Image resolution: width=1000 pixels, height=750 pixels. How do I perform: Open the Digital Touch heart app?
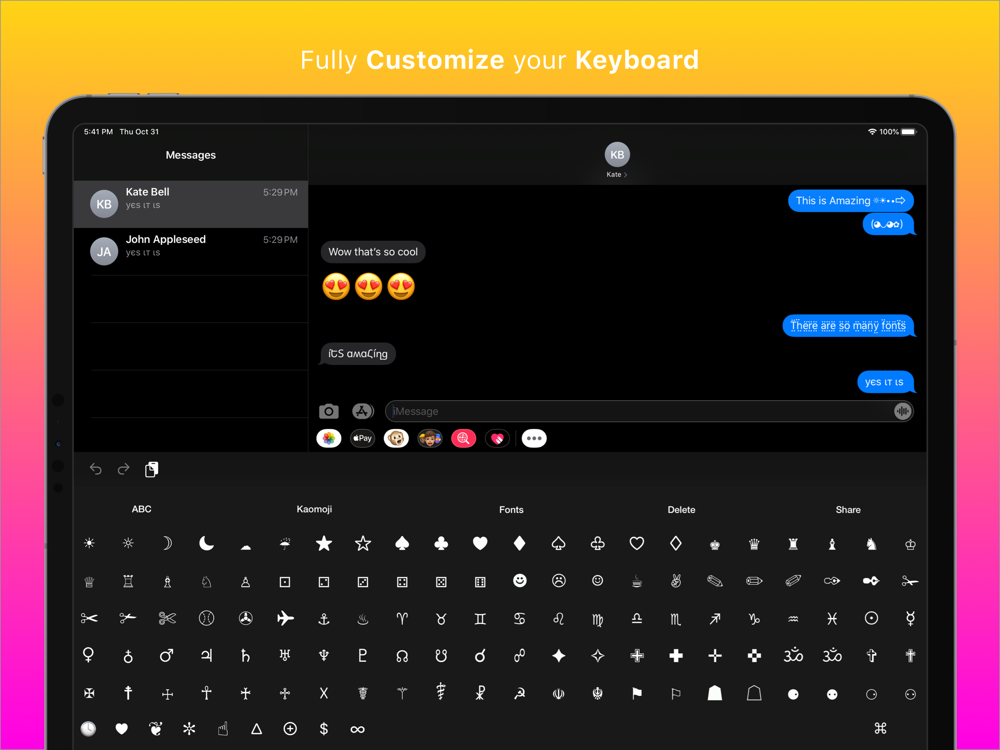click(x=497, y=438)
